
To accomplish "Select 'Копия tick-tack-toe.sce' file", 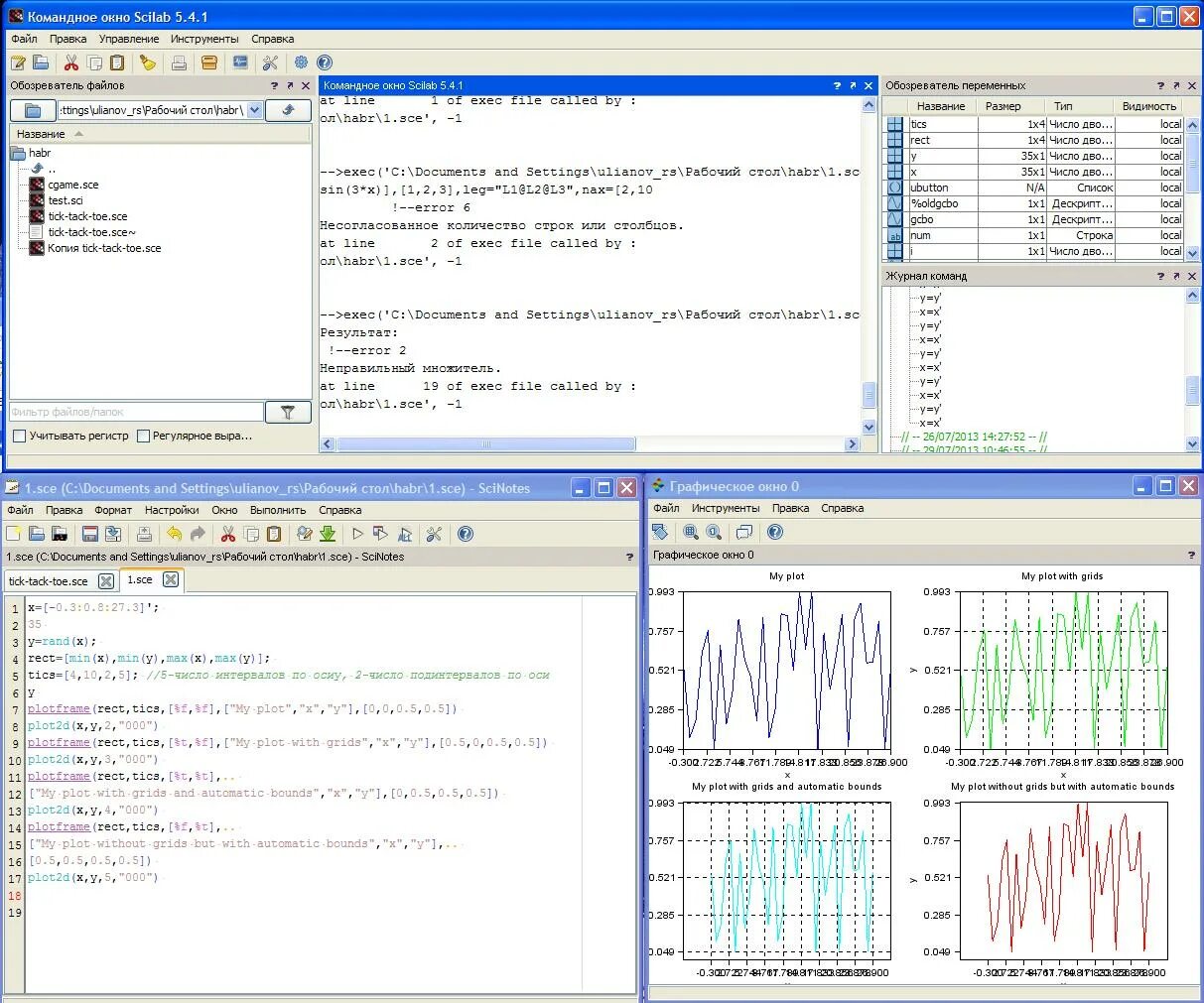I will 104,248.
